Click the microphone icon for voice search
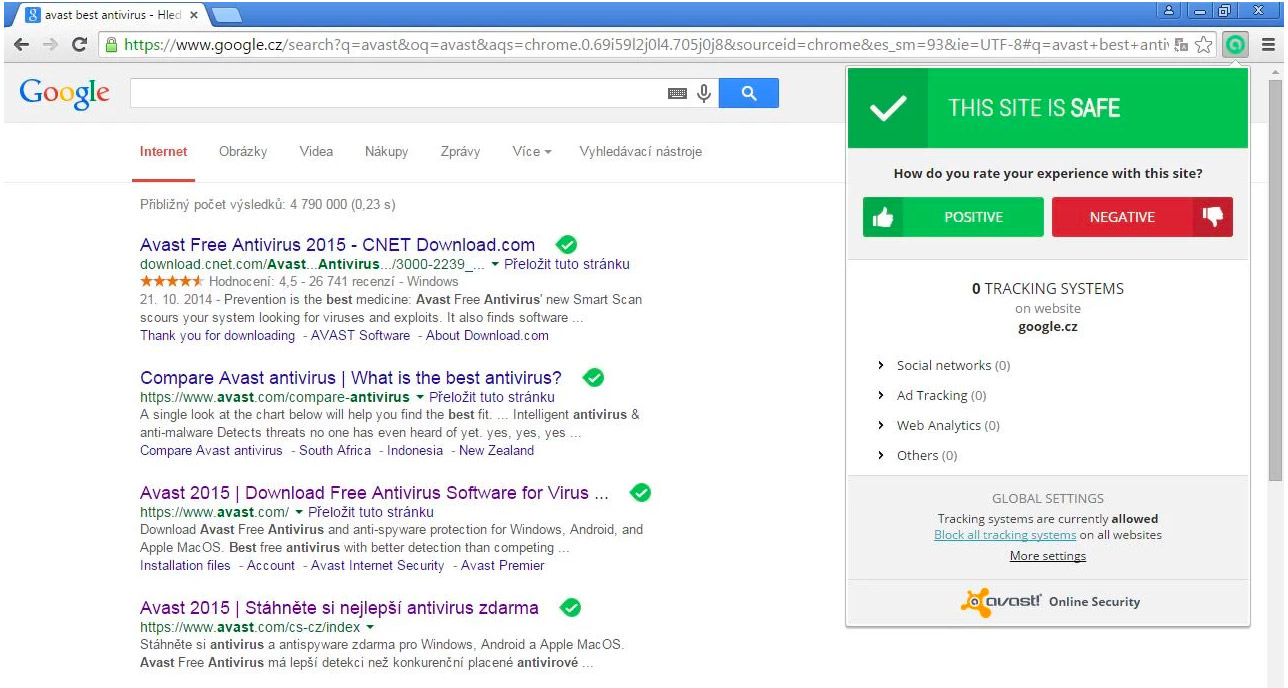This screenshot has height=688, width=1288. coord(703,92)
